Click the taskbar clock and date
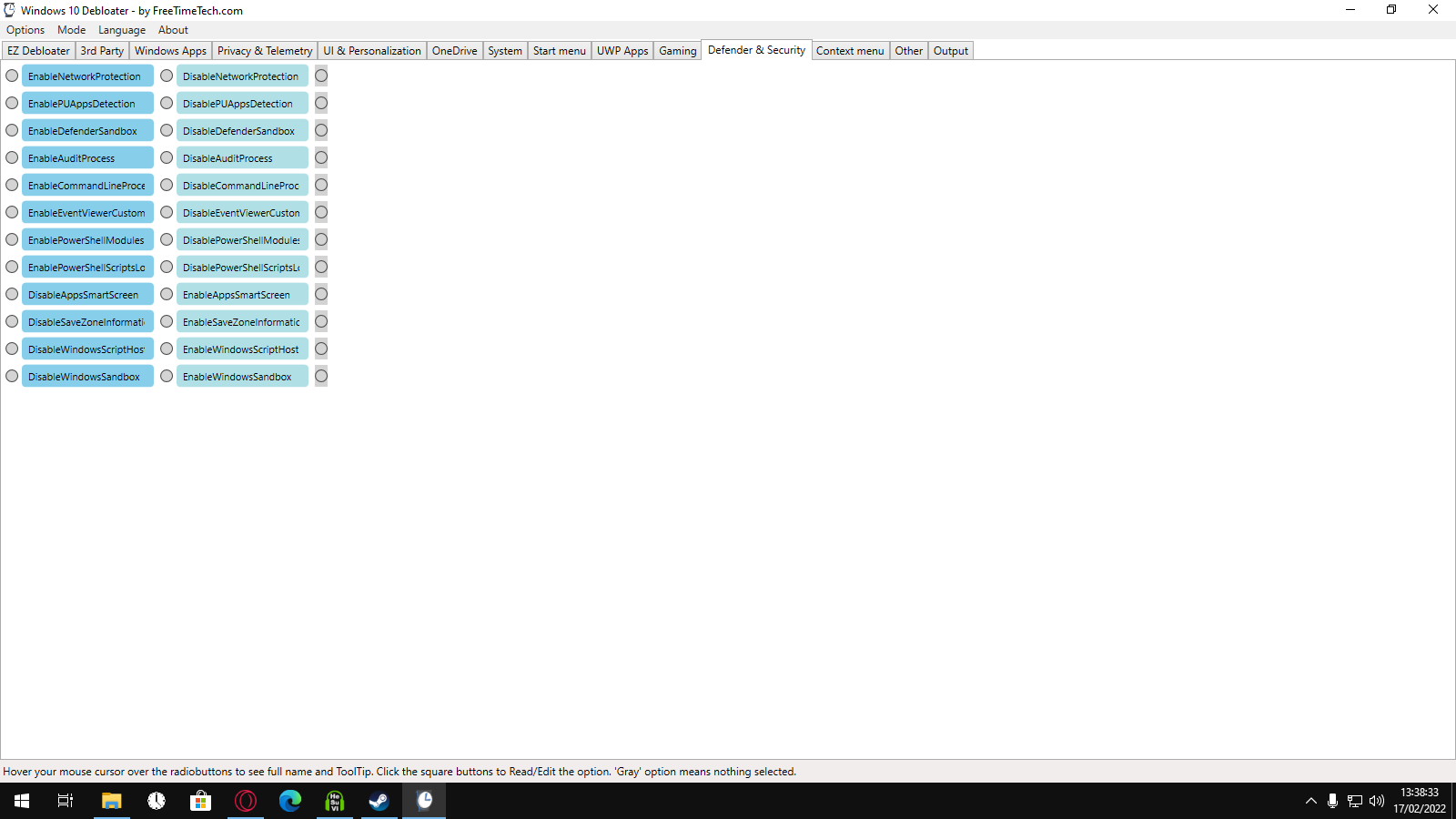1456x819 pixels. [1419, 801]
